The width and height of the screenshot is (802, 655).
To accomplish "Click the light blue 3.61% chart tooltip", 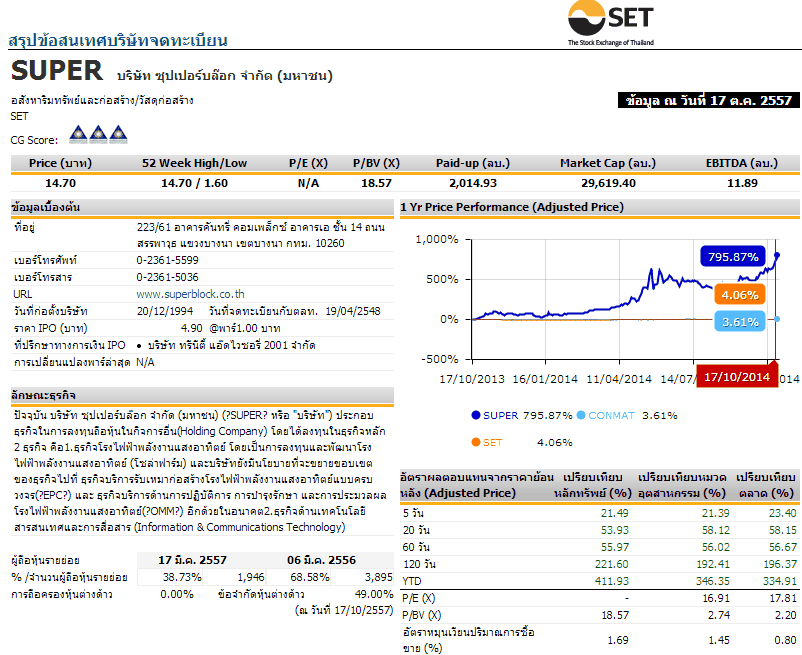I will click(740, 322).
